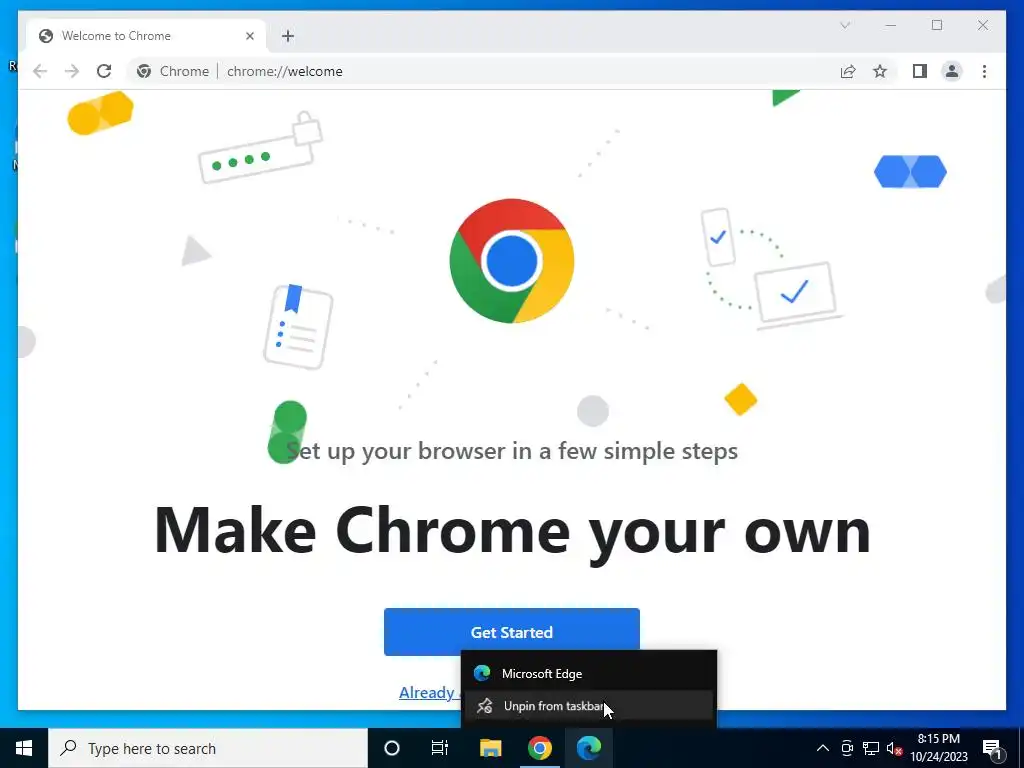Open a new tab with the plus button
This screenshot has width=1024, height=768.
(x=288, y=36)
